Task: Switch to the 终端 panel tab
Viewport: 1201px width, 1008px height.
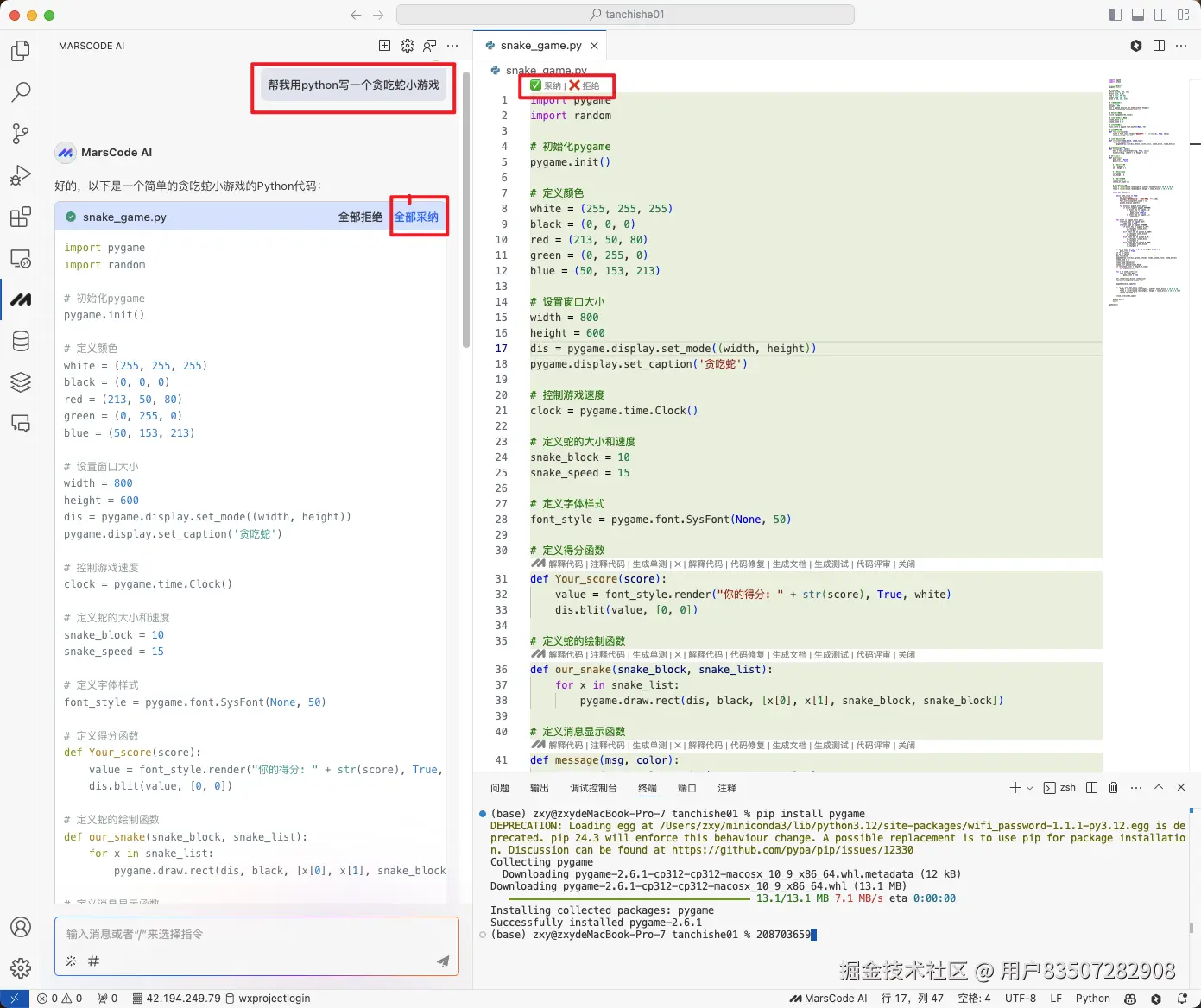Action: pyautogui.click(x=648, y=788)
